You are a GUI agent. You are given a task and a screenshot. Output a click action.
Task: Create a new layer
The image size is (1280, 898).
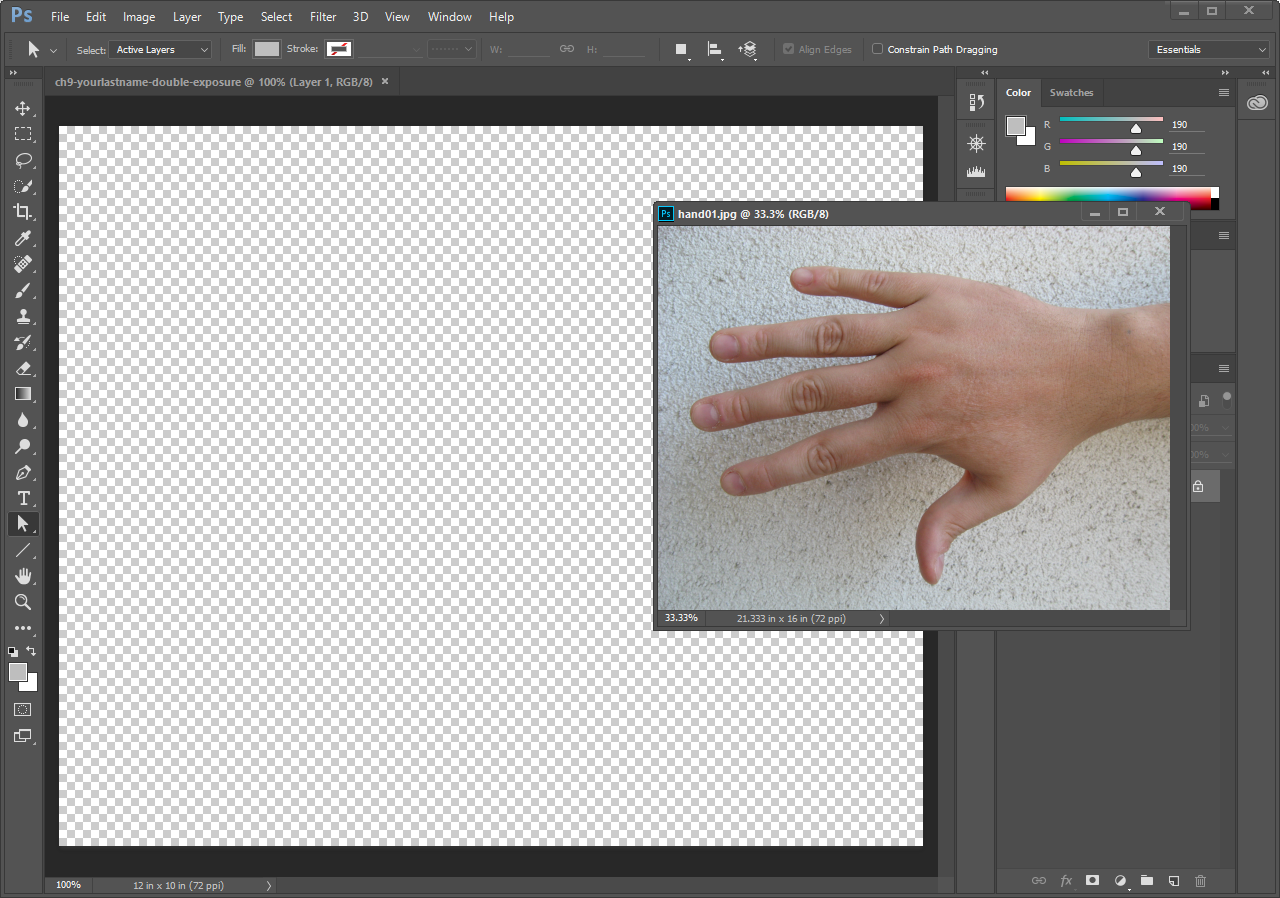coord(1173,881)
